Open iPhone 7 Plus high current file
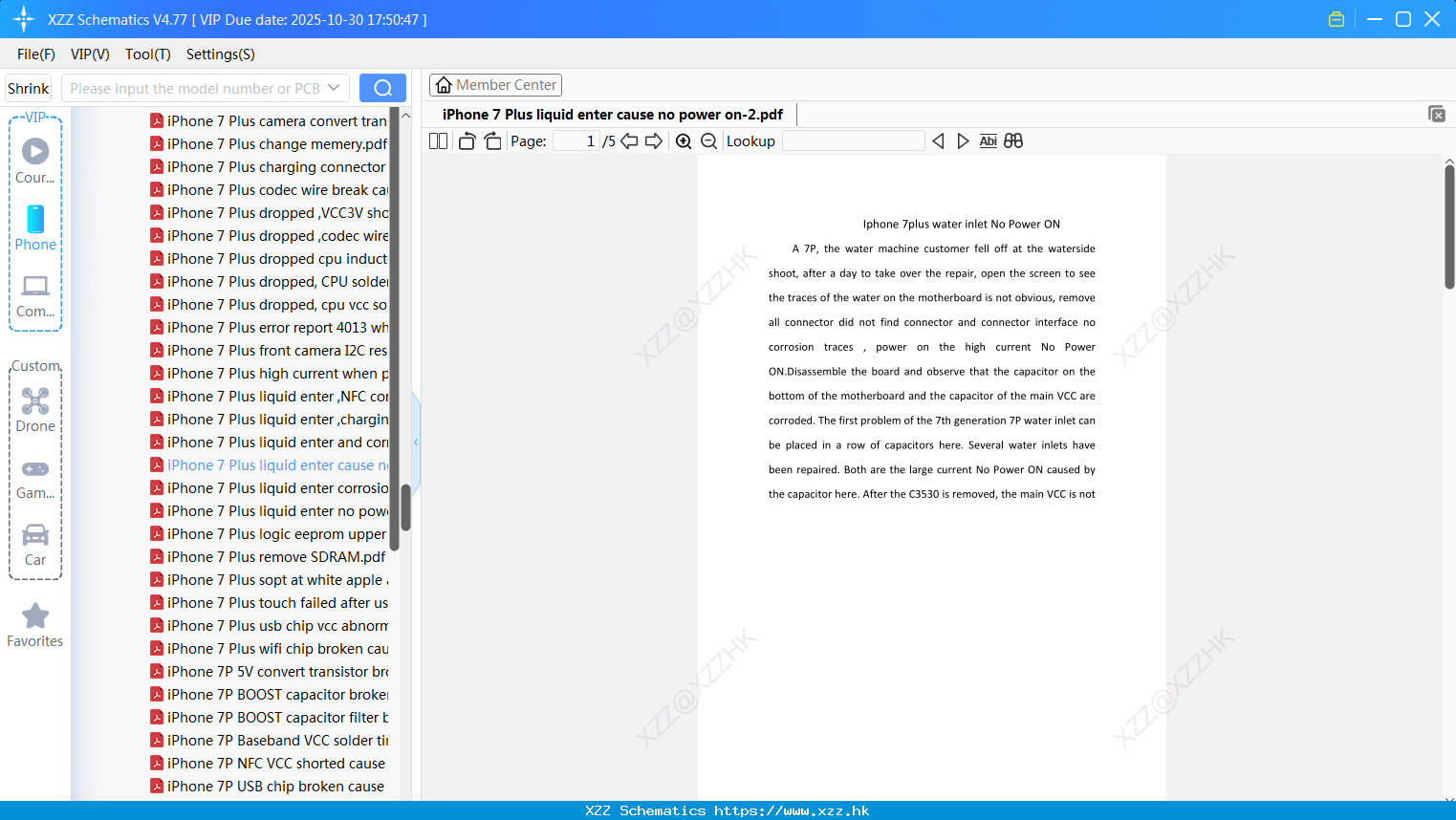1456x820 pixels. pyautogui.click(x=269, y=374)
